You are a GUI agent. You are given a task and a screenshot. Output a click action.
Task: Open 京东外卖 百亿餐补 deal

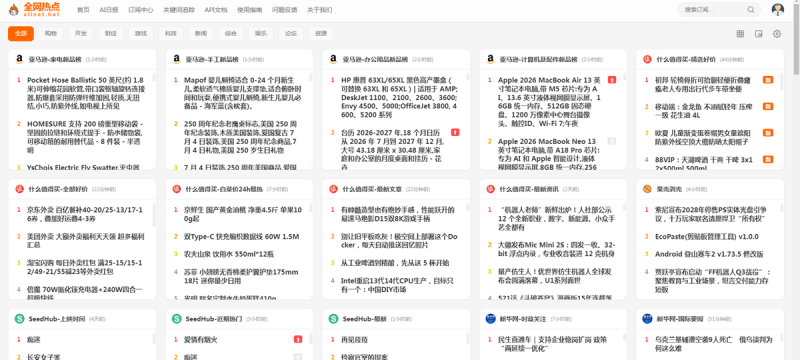[86, 214]
